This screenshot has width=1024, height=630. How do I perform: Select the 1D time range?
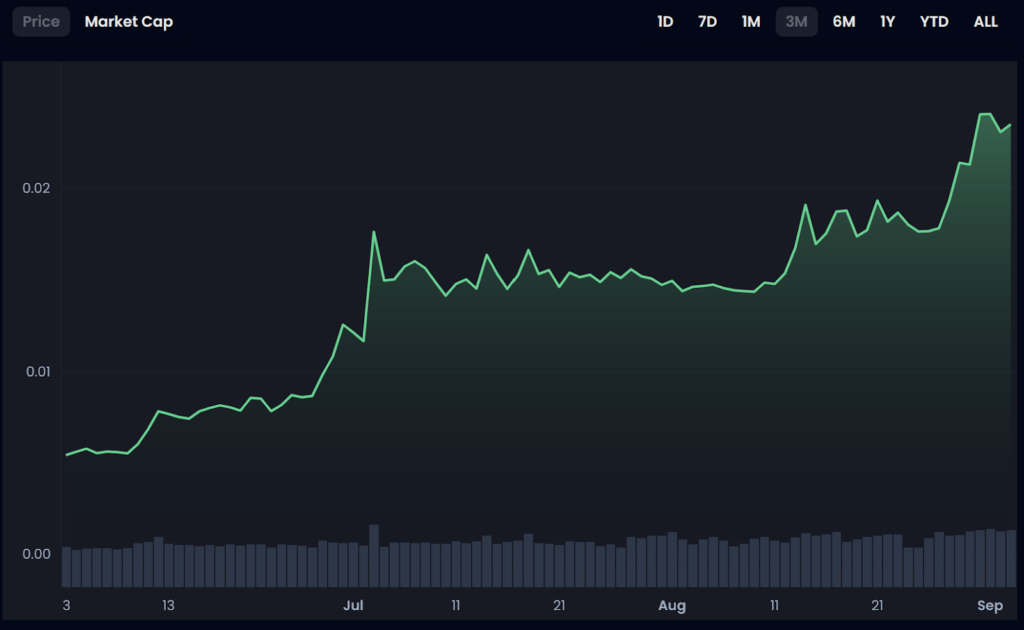(665, 21)
